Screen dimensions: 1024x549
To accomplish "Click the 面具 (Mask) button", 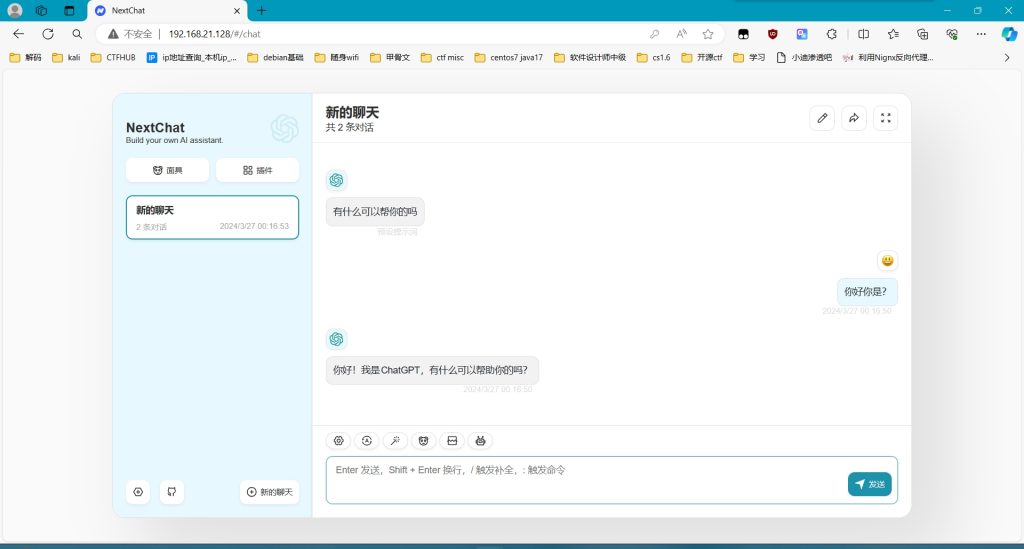I will pyautogui.click(x=168, y=170).
